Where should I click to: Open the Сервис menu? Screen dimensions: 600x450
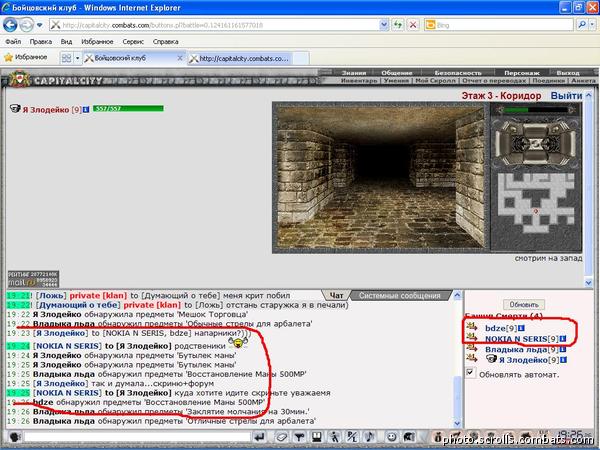tap(133, 41)
